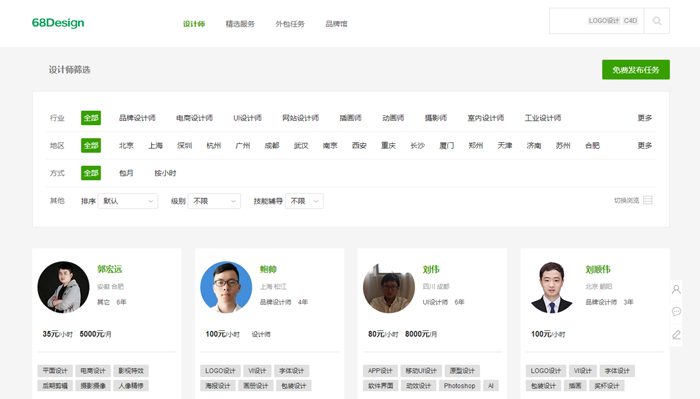Open the 技能辅导 不限 dropdown
The image size is (700, 399).
(304, 201)
